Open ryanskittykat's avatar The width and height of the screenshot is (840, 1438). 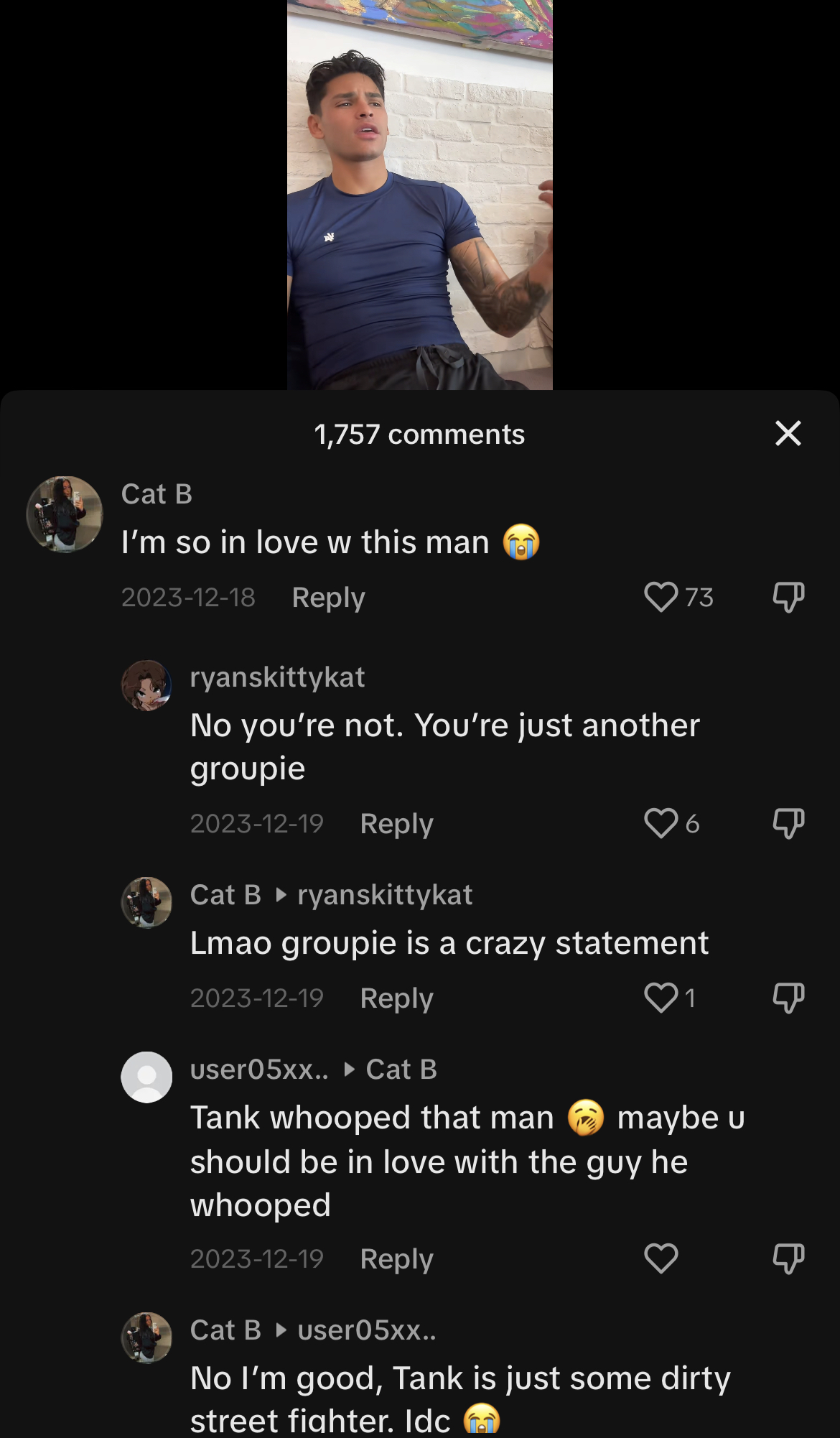tap(146, 686)
